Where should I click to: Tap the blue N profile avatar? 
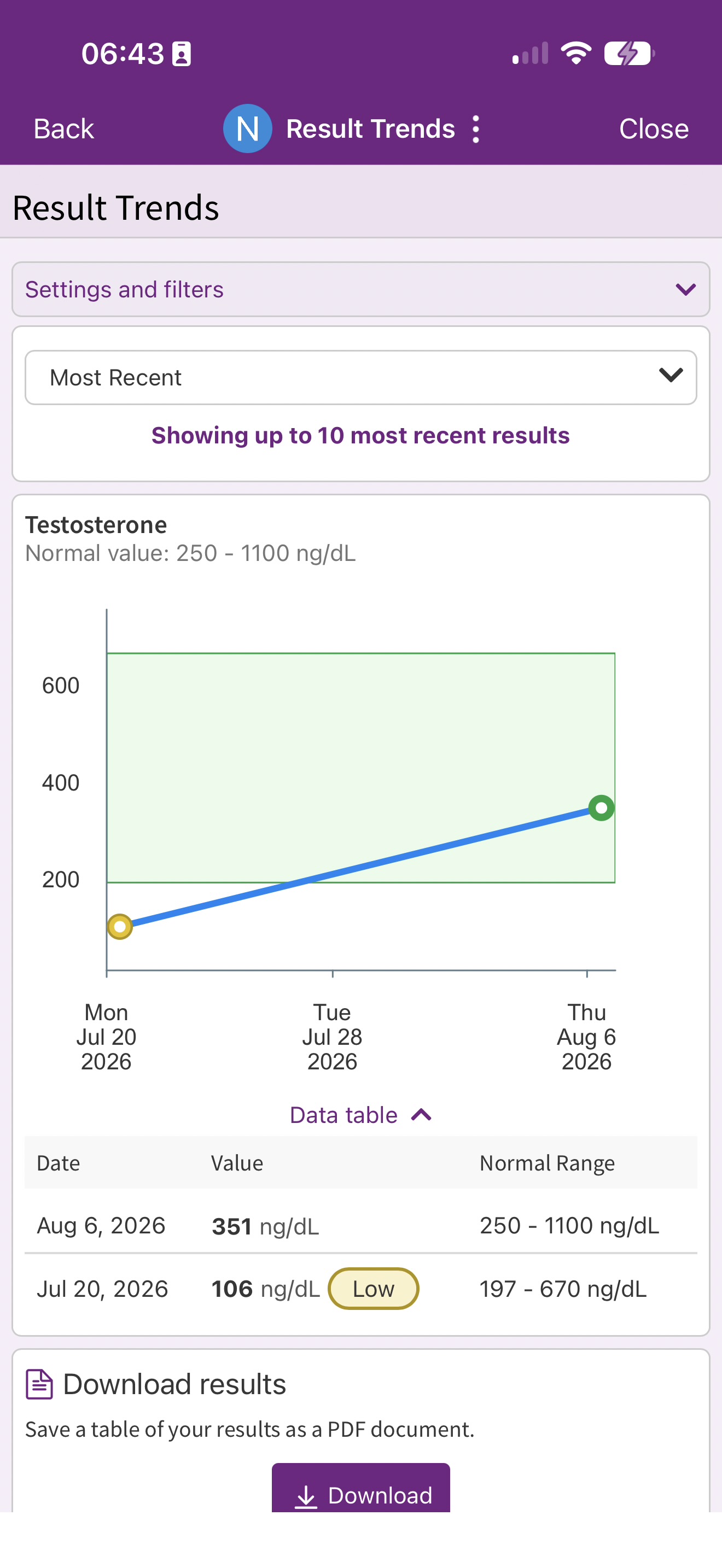click(247, 128)
